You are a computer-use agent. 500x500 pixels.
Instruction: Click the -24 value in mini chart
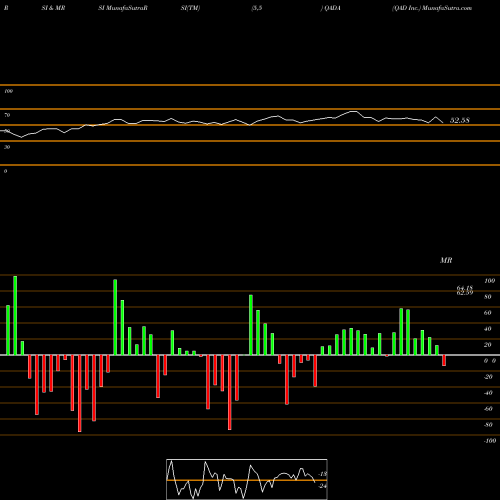pos(322,486)
